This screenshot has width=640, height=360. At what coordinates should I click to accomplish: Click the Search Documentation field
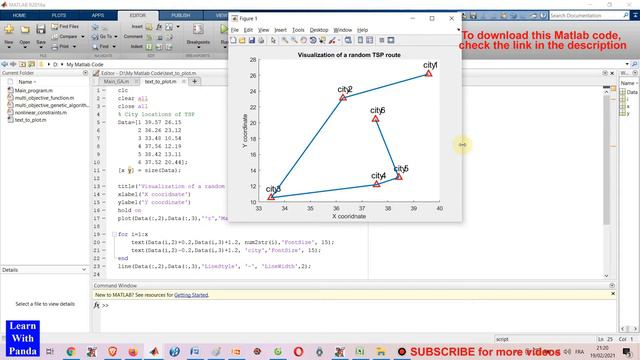pyautogui.click(x=586, y=16)
